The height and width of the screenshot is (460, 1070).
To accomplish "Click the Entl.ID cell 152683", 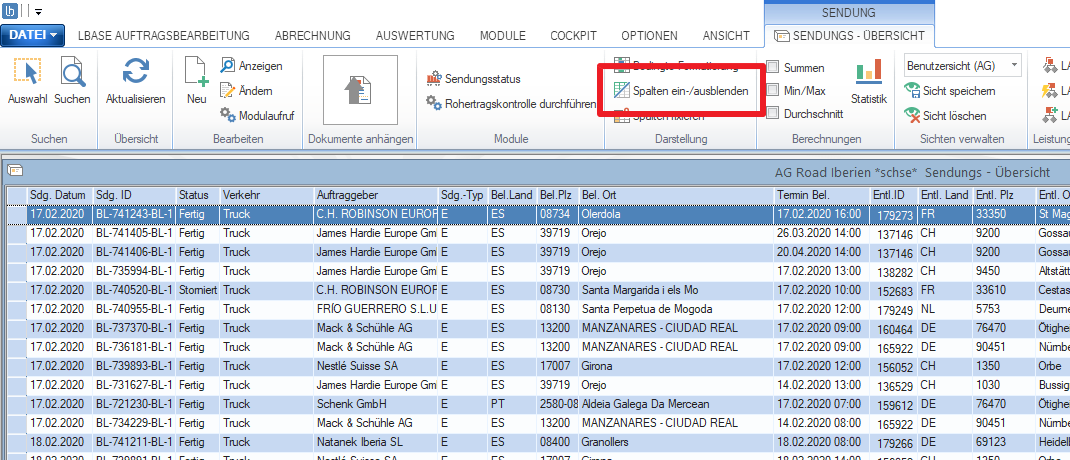I will coord(893,290).
